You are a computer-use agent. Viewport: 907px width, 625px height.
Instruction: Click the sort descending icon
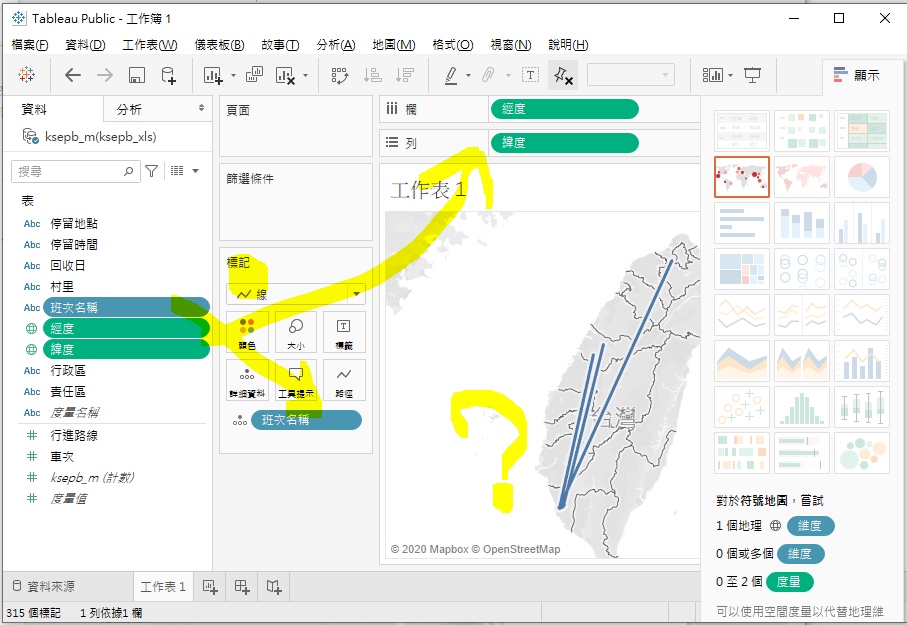click(x=405, y=75)
